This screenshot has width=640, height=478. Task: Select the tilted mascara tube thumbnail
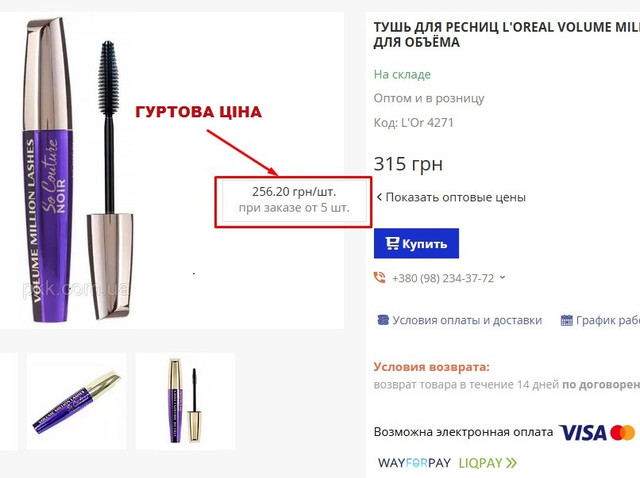point(76,401)
